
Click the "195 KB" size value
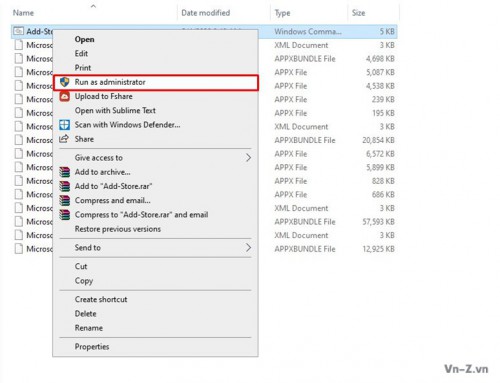(384, 113)
